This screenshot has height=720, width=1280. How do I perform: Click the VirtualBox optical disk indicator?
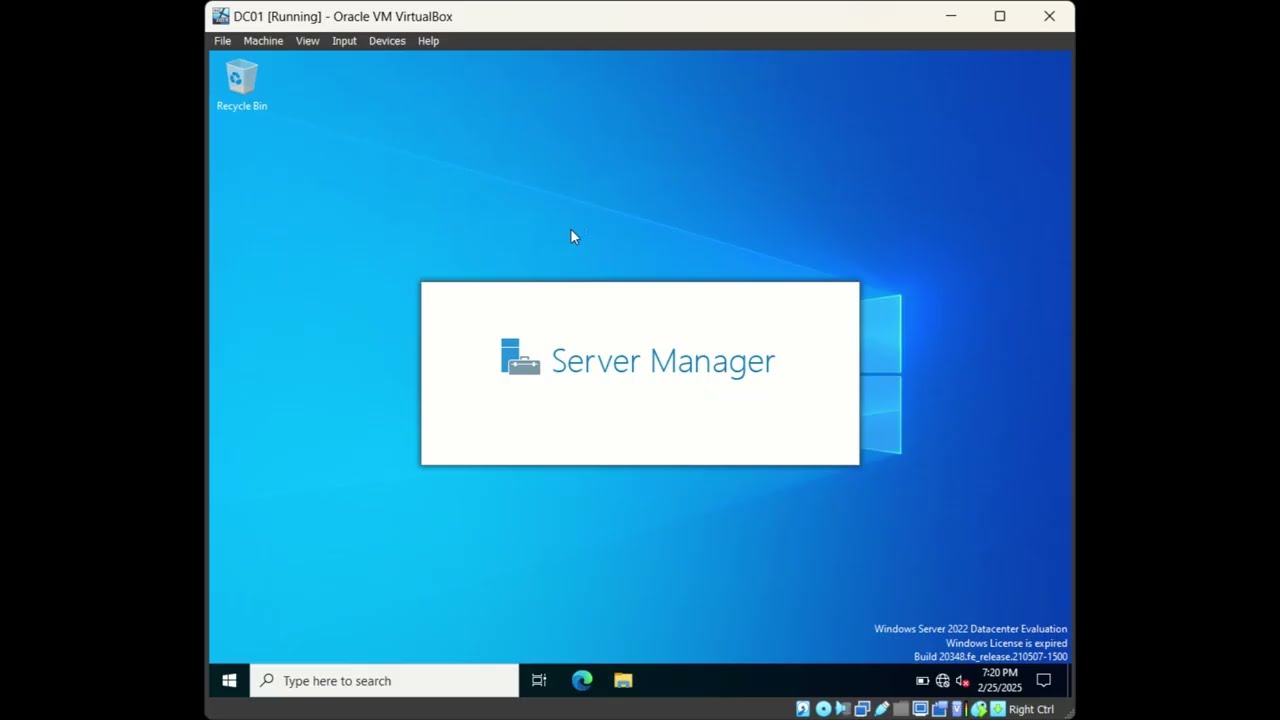pos(823,709)
